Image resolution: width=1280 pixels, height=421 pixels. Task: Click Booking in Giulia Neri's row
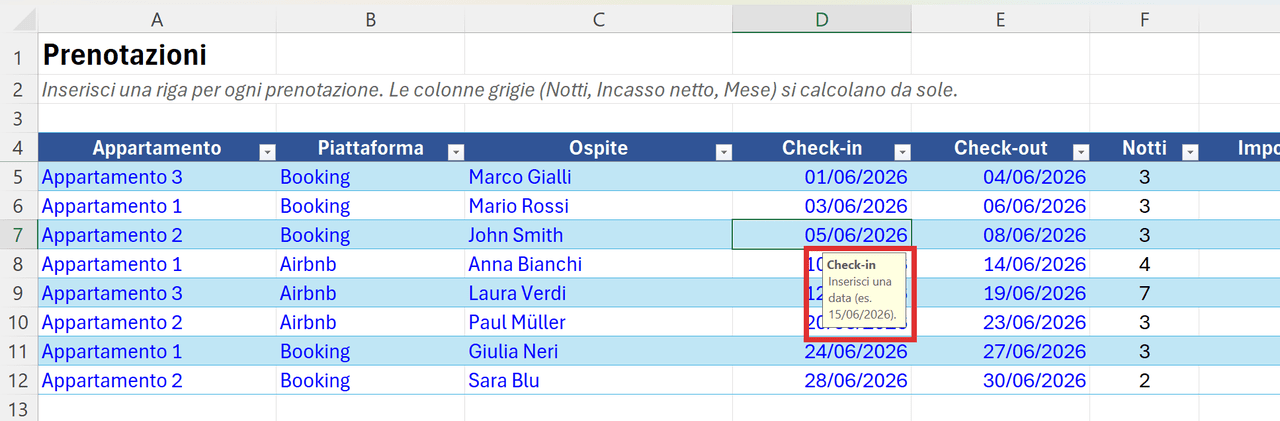coord(370,351)
